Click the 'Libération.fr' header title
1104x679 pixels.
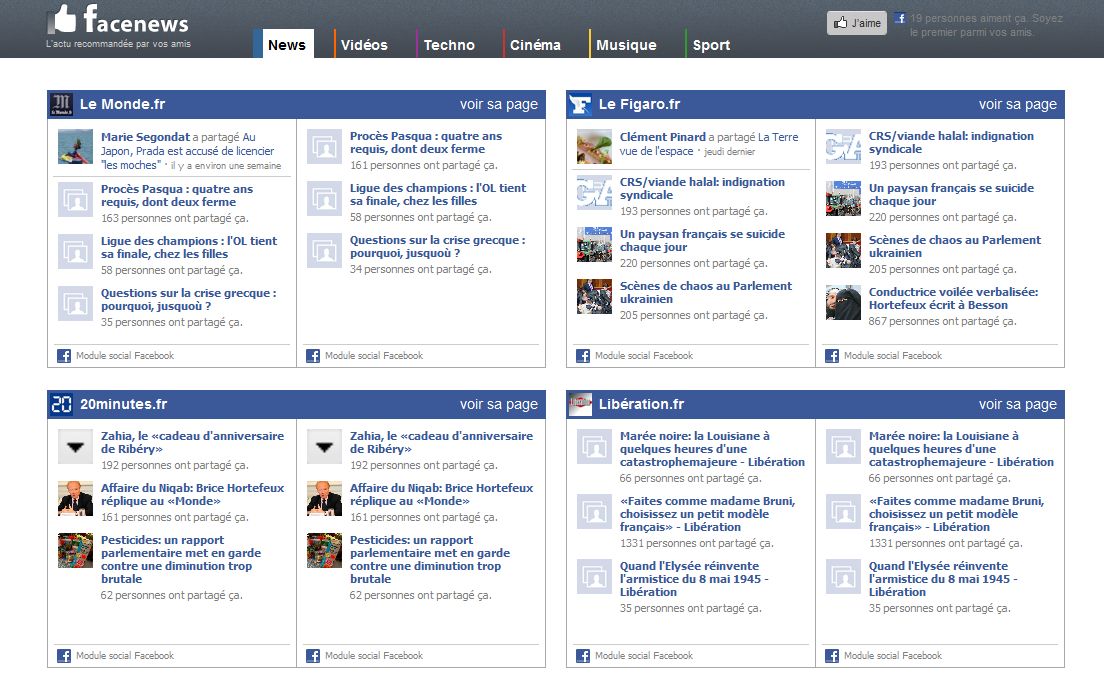click(641, 404)
